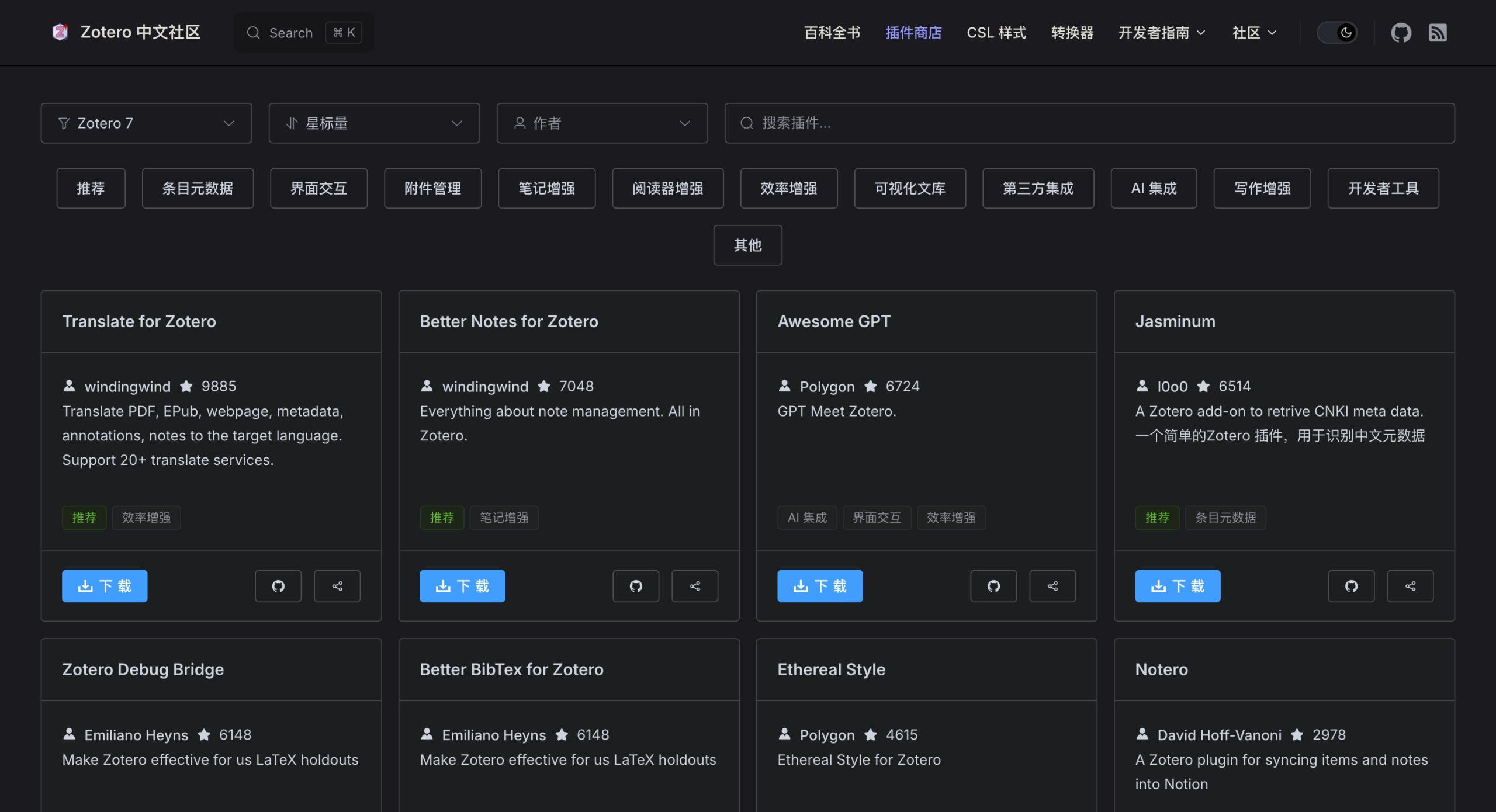Image resolution: width=1496 pixels, height=812 pixels.
Task: Open the Jasminum GitHub repository
Action: (1351, 586)
